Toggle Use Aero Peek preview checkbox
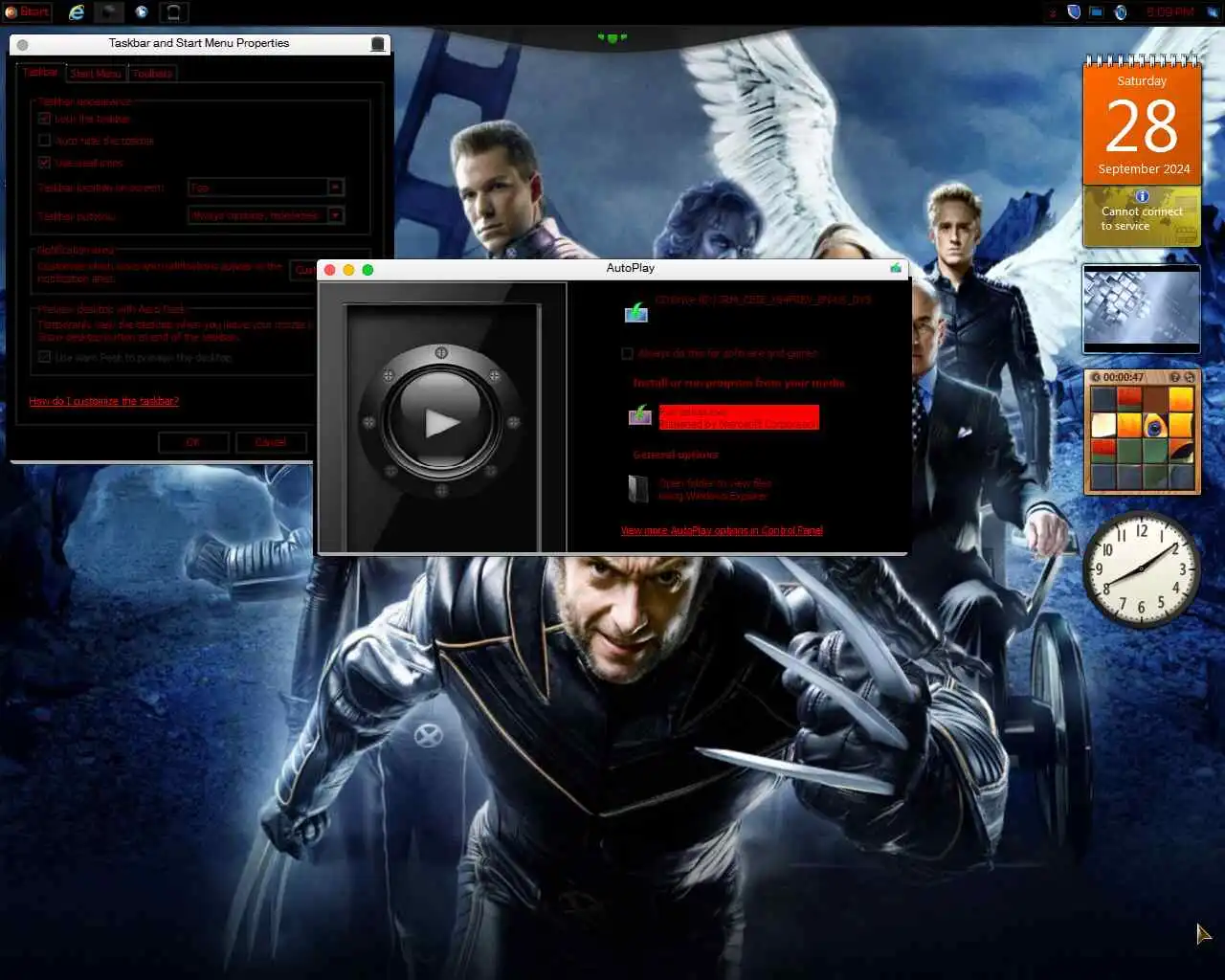Image resolution: width=1225 pixels, height=980 pixels. (x=44, y=357)
